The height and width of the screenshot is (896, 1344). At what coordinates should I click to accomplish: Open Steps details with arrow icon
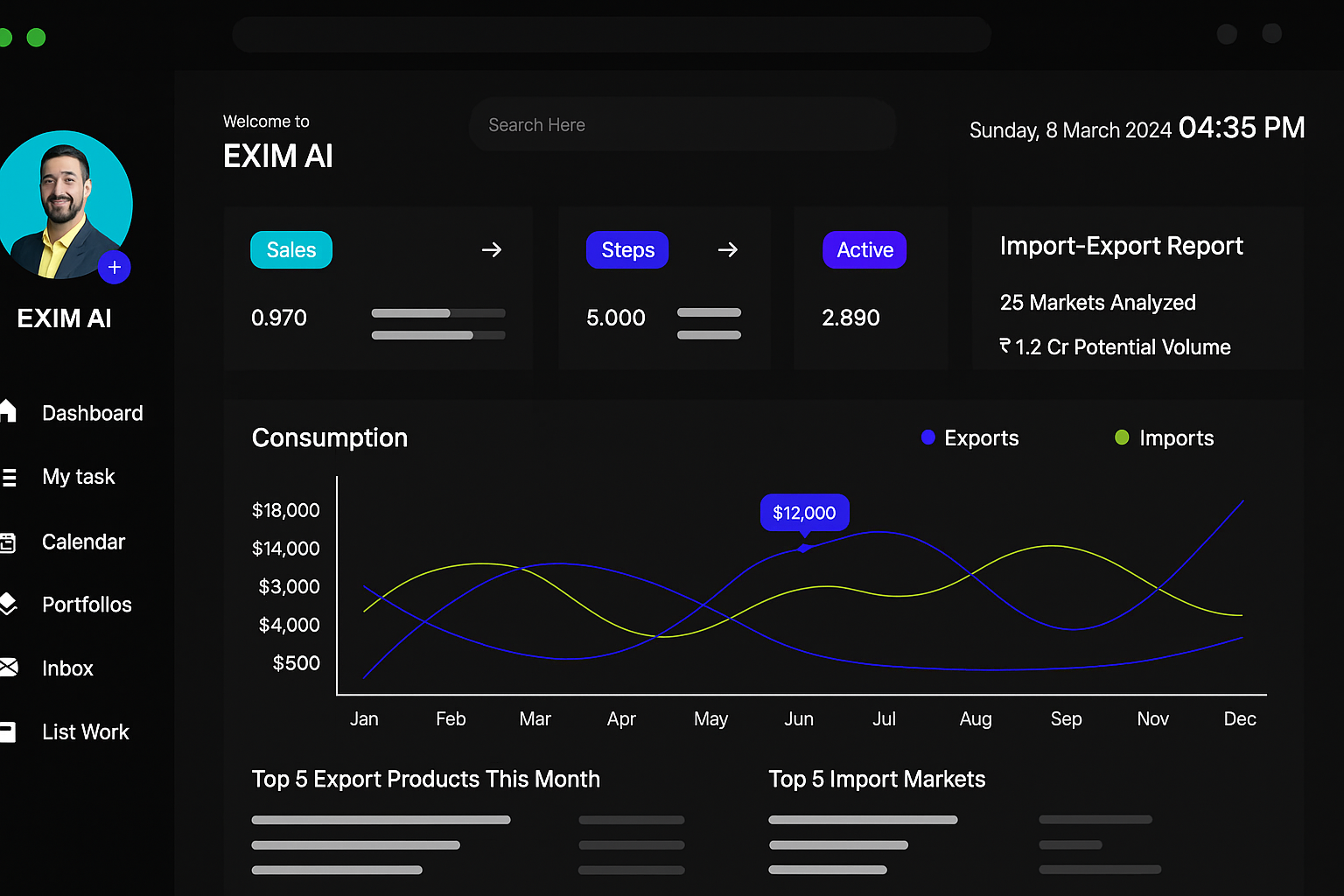pos(727,250)
